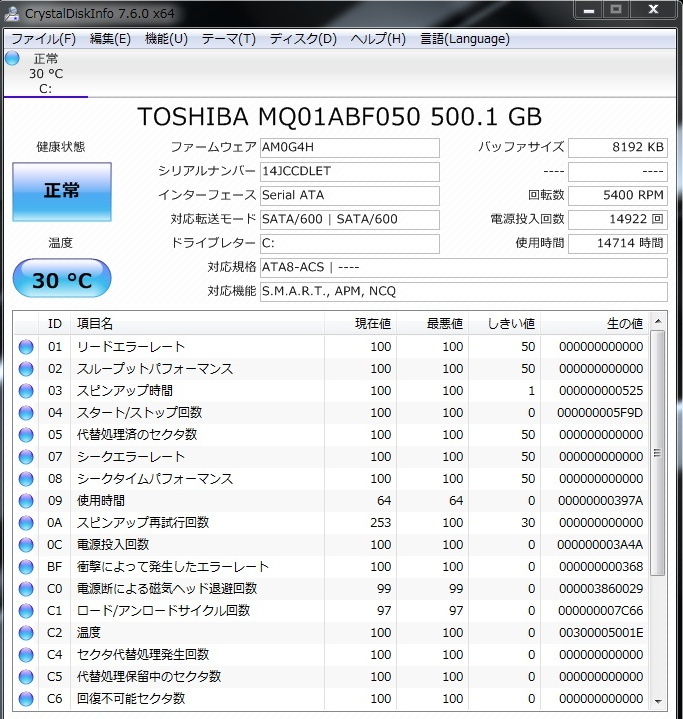The image size is (683, 719).
Task: Select the C: drive status orb icon
Action: click(12, 58)
